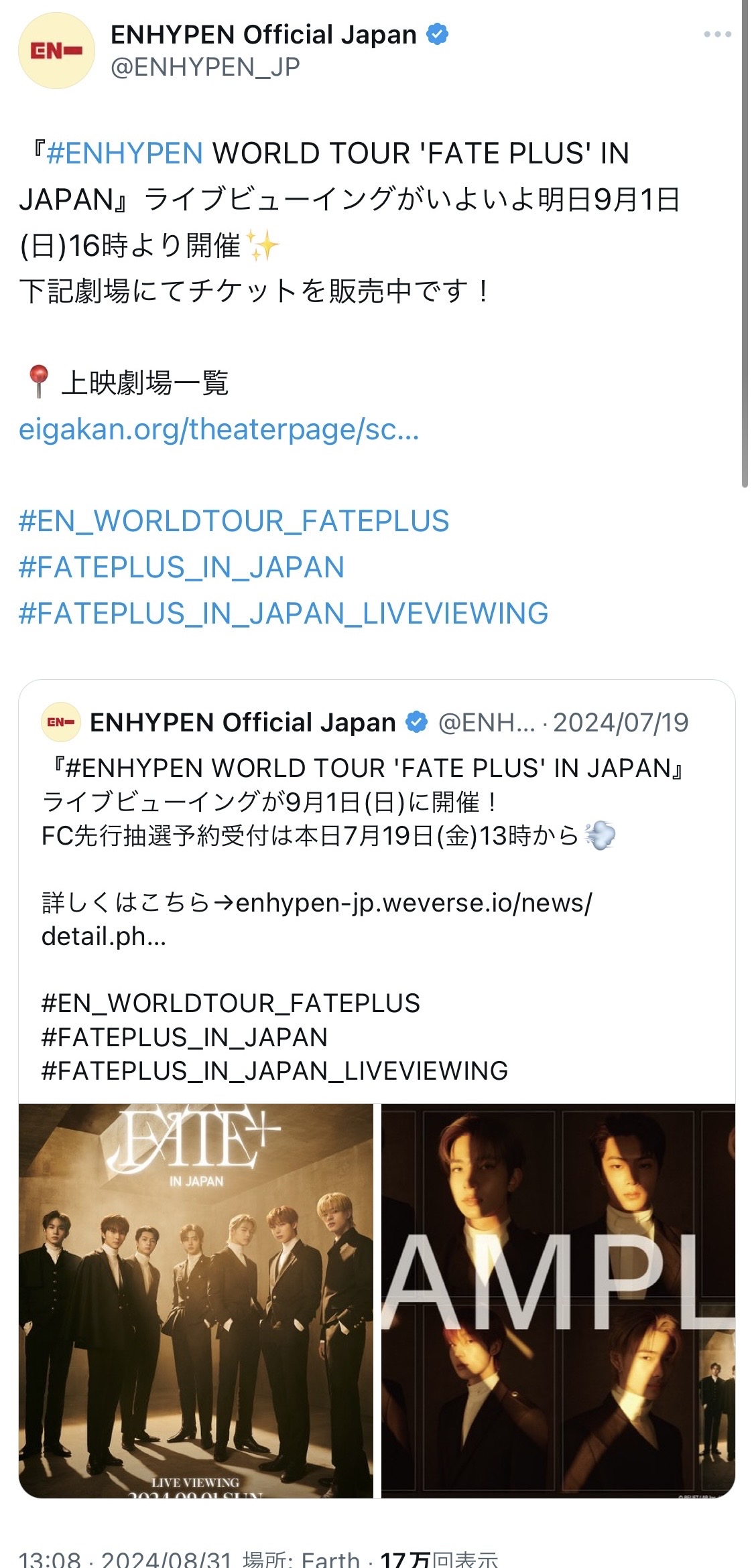Open the ENHYPEN Official Japan display name at top
This screenshot has height=1568, width=754.
point(263,34)
